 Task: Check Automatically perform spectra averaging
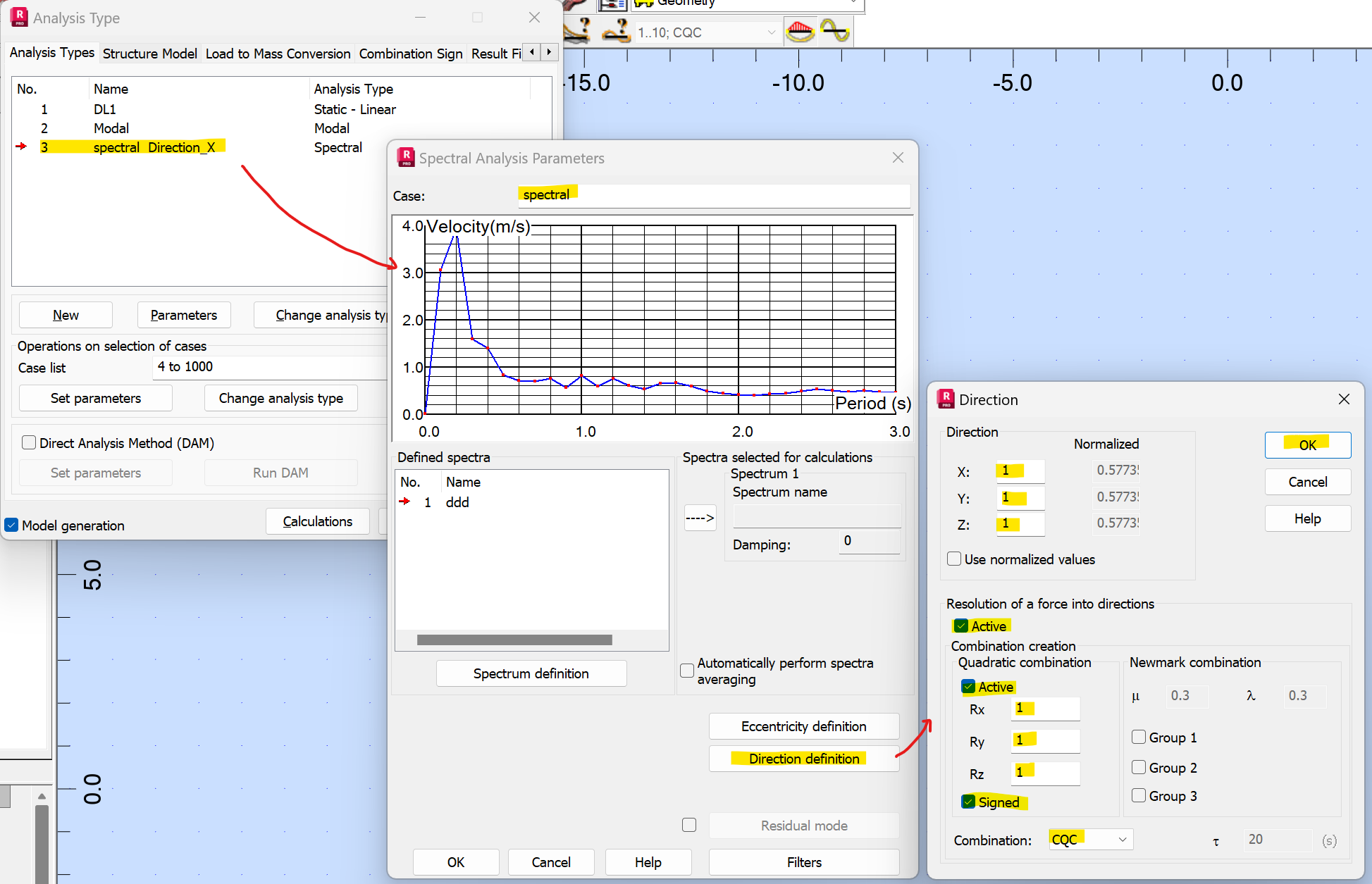coord(687,671)
